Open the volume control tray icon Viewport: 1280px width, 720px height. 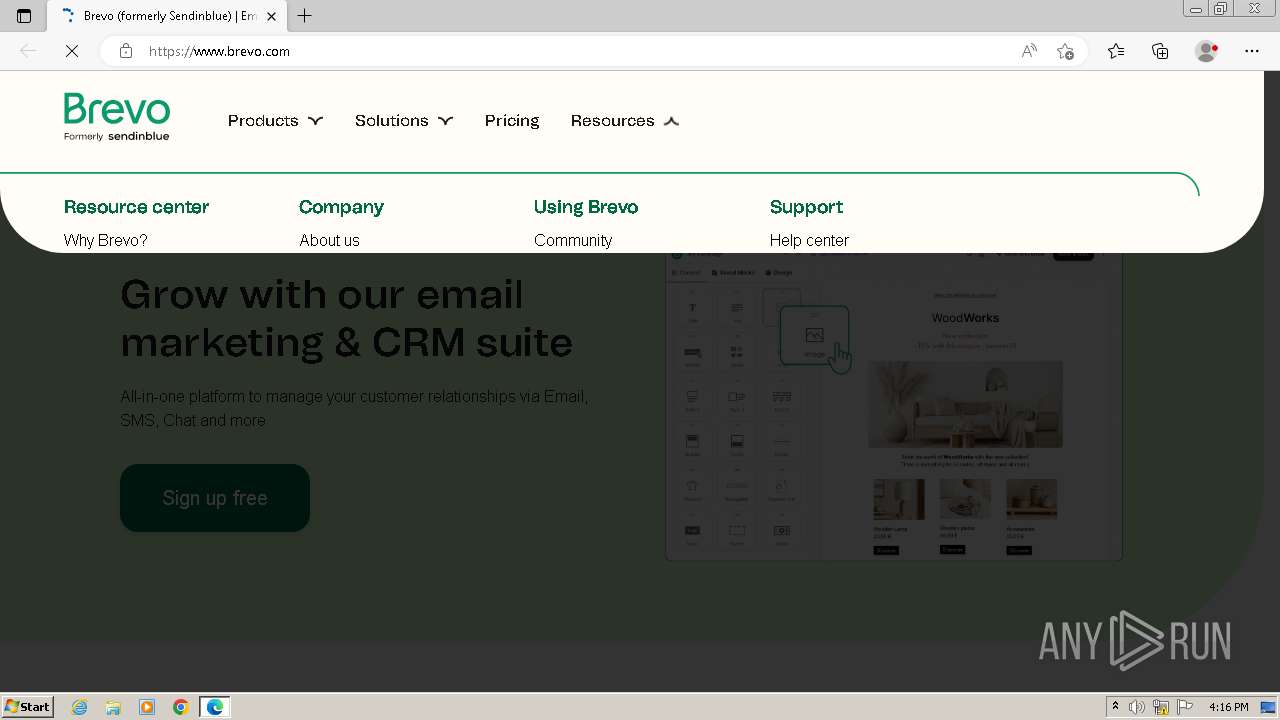click(1137, 707)
